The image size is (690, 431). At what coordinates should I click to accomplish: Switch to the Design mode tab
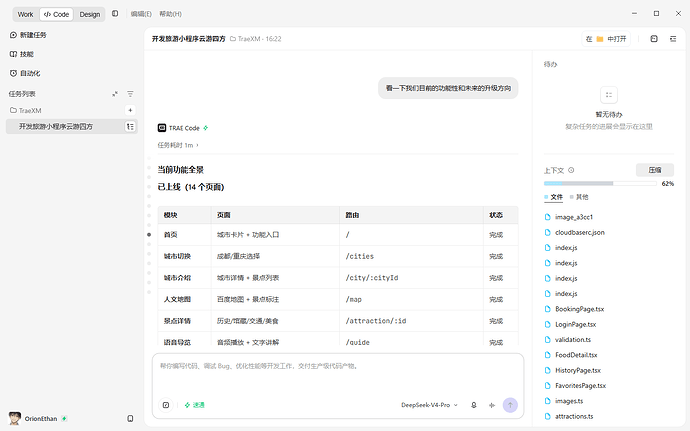click(x=90, y=14)
